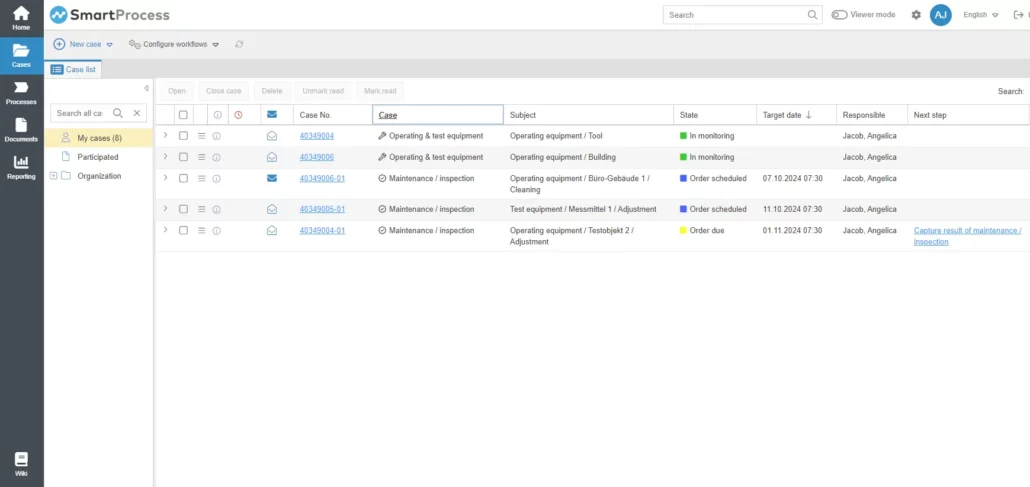
Task: Open the New case dropdown arrow
Action: (110, 45)
